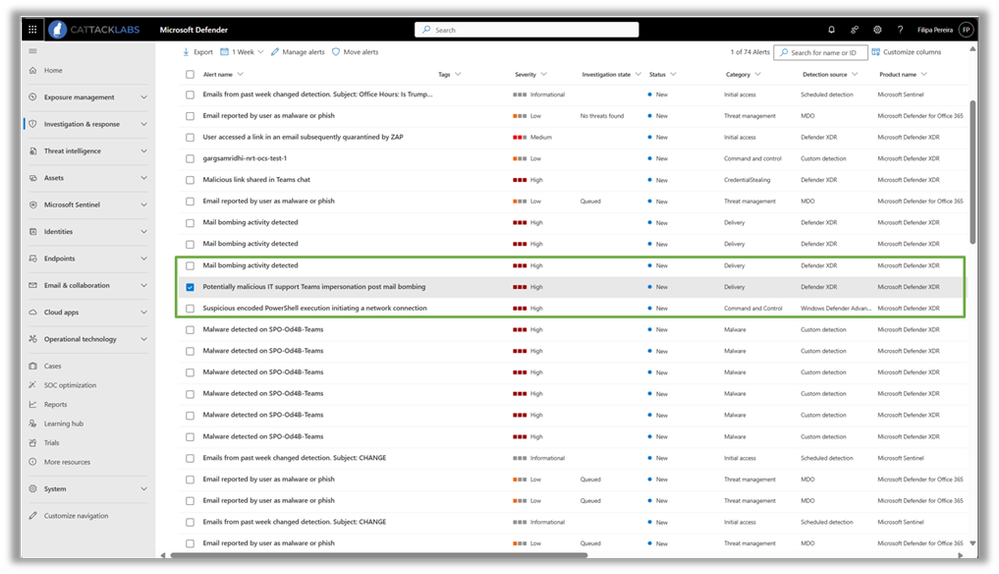
Task: Click the Cases icon
Action: point(32,366)
